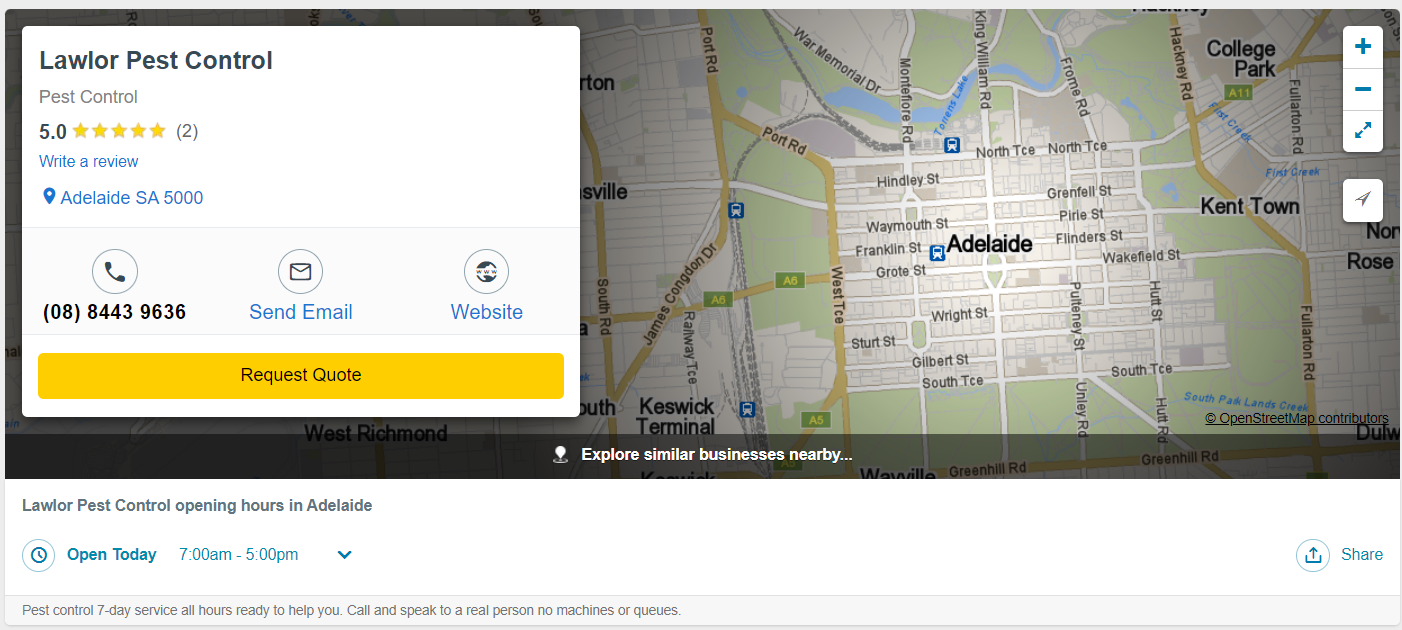Click the station marker above James Congdon Dr
The image size is (1402, 630).
736,210
